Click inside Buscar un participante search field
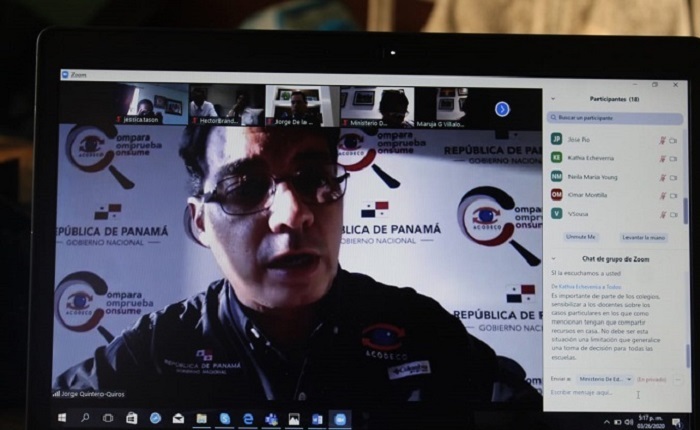 615,118
